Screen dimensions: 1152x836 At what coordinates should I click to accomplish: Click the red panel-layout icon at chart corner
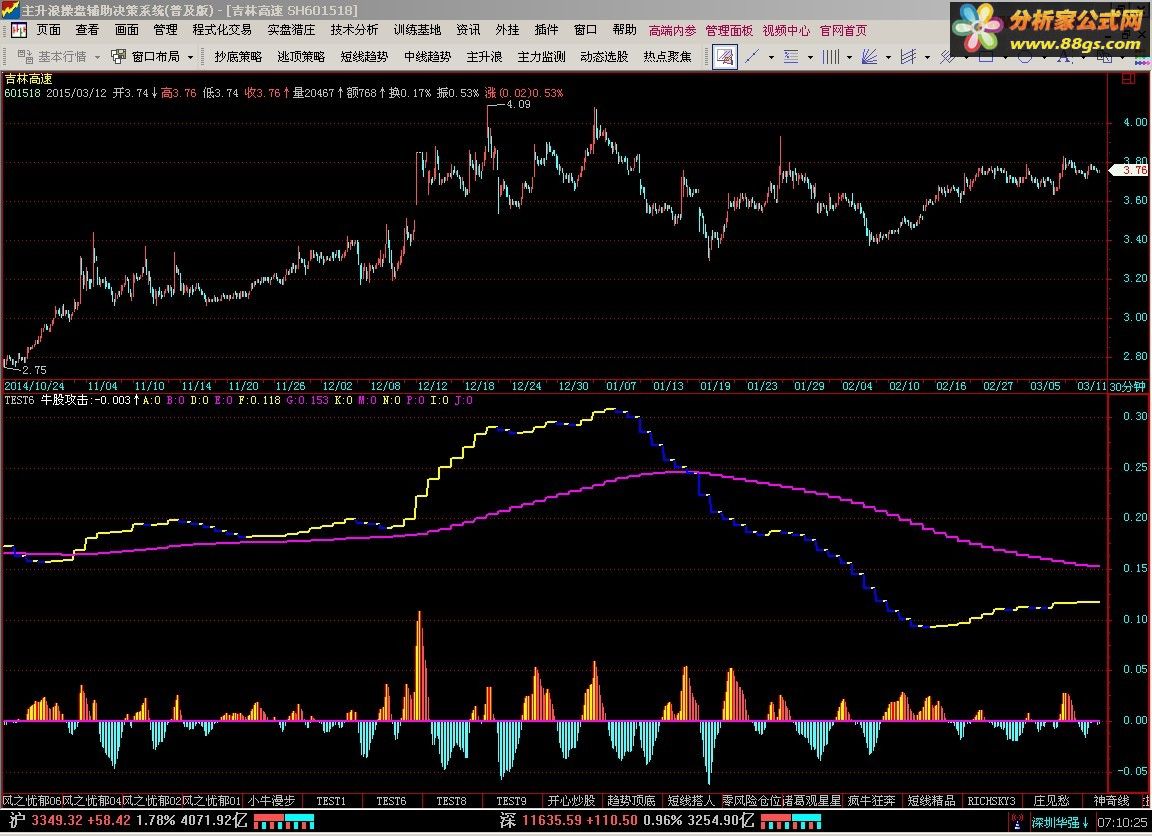coord(1128,79)
